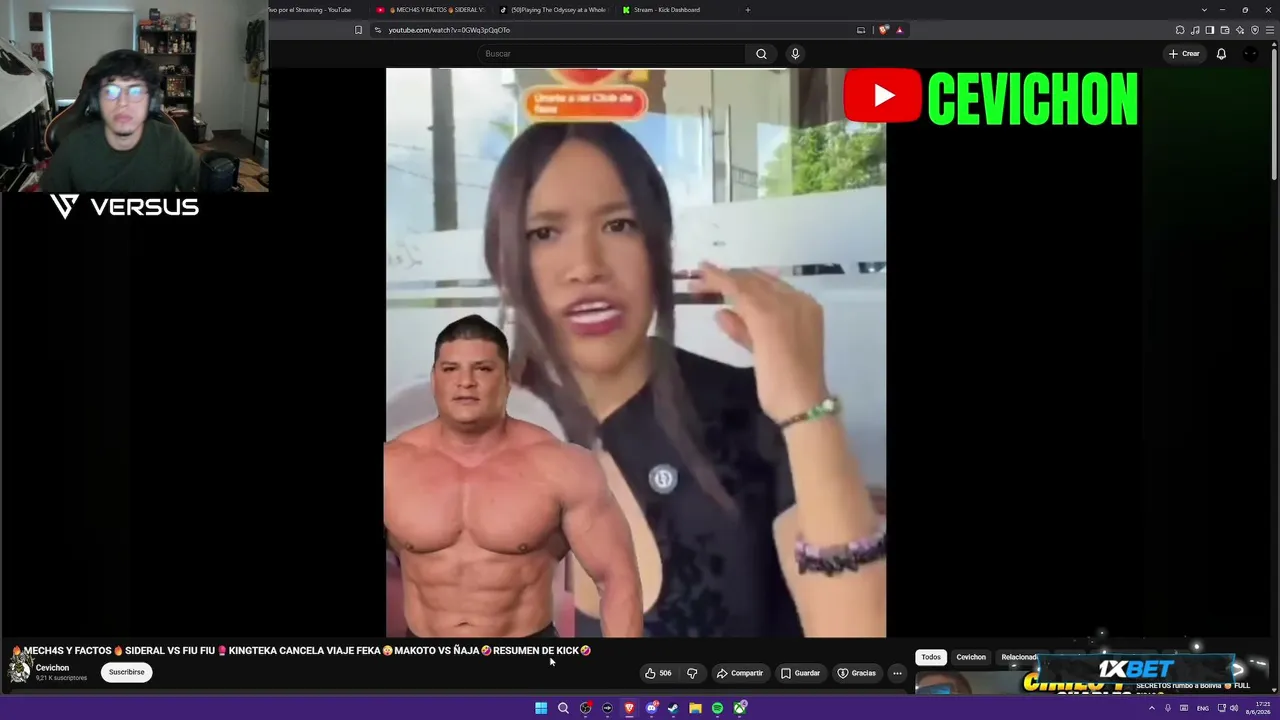1280x720 pixels.
Task: Click the Suscribirse button
Action: tap(127, 672)
